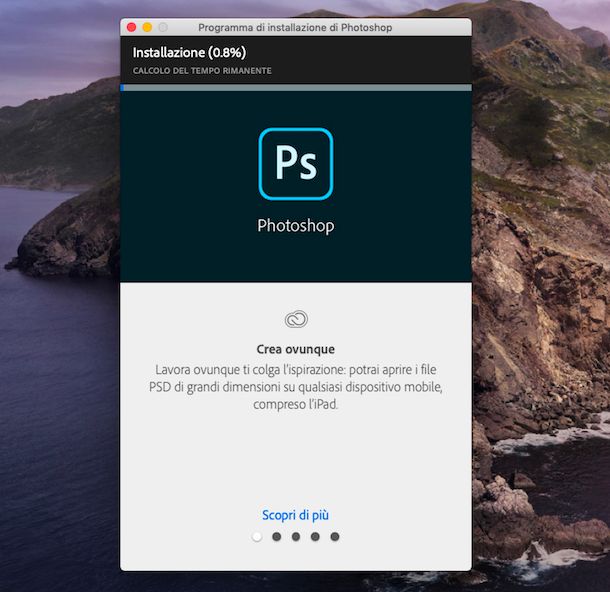Click the description paragraph starting Lavora ovunque

(x=296, y=387)
